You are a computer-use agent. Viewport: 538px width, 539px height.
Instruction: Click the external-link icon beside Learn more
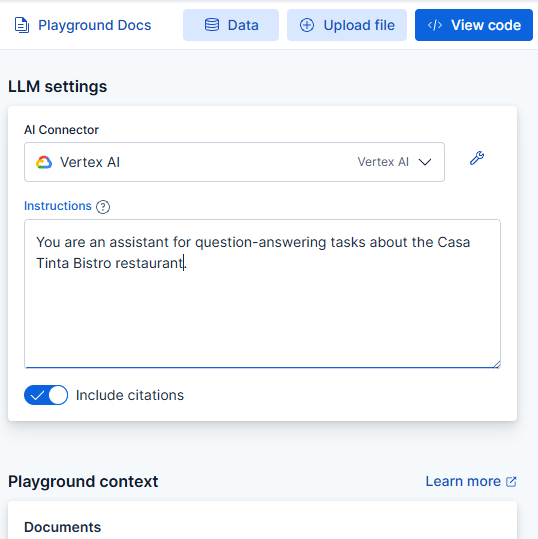pos(511,482)
